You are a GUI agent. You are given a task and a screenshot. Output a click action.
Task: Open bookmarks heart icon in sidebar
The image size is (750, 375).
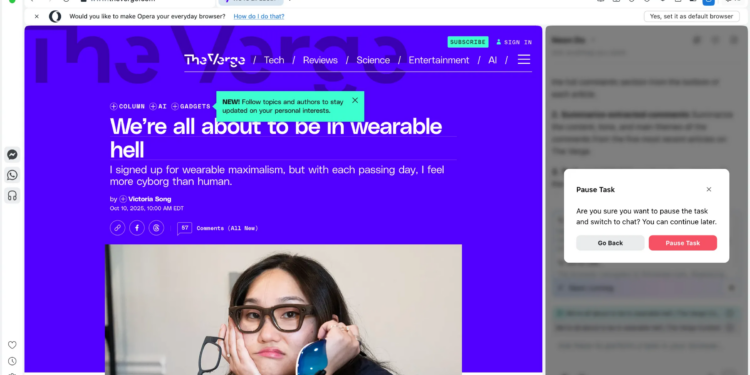click(x=12, y=345)
